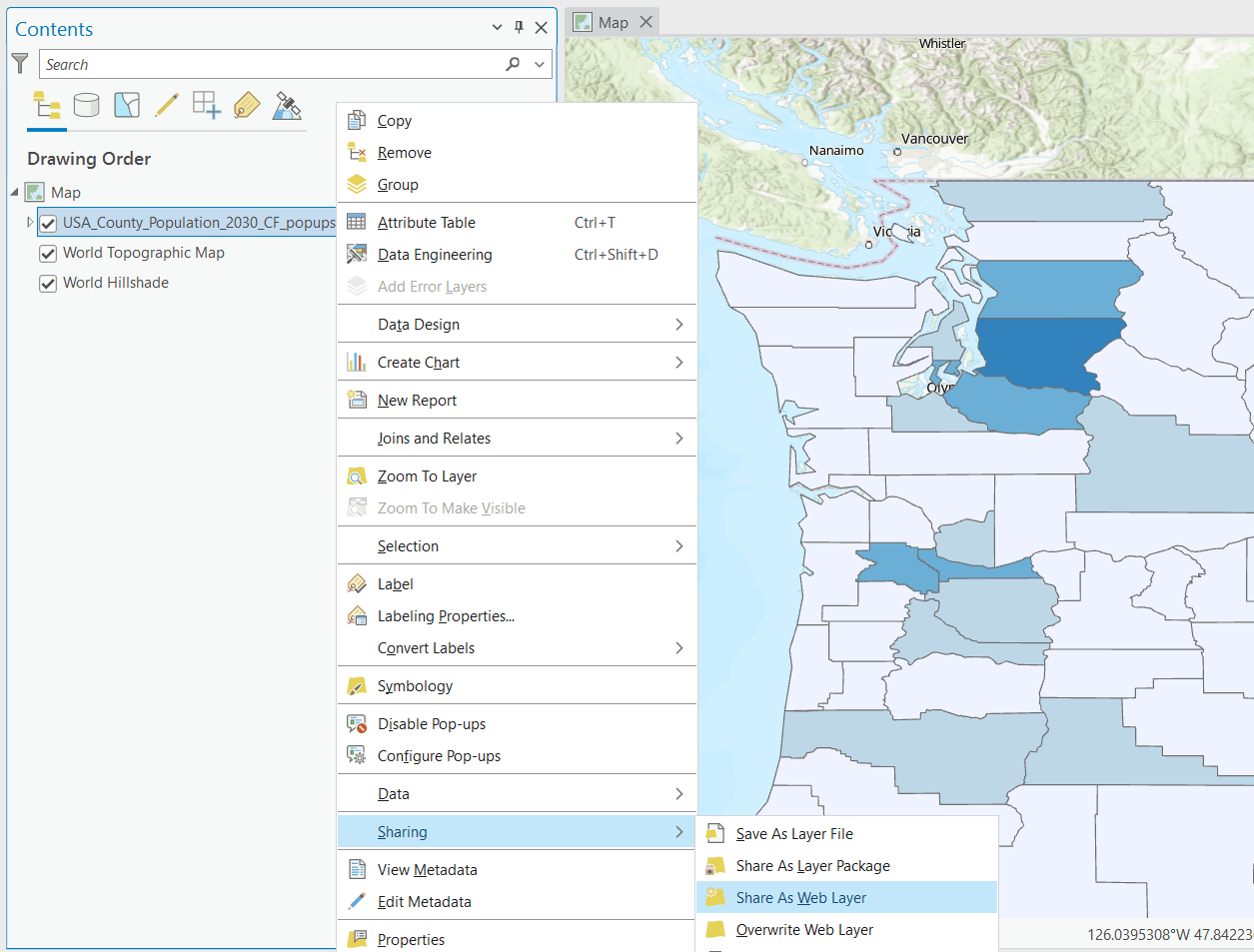
Task: Click the Save As Layer File icon
Action: [715, 833]
